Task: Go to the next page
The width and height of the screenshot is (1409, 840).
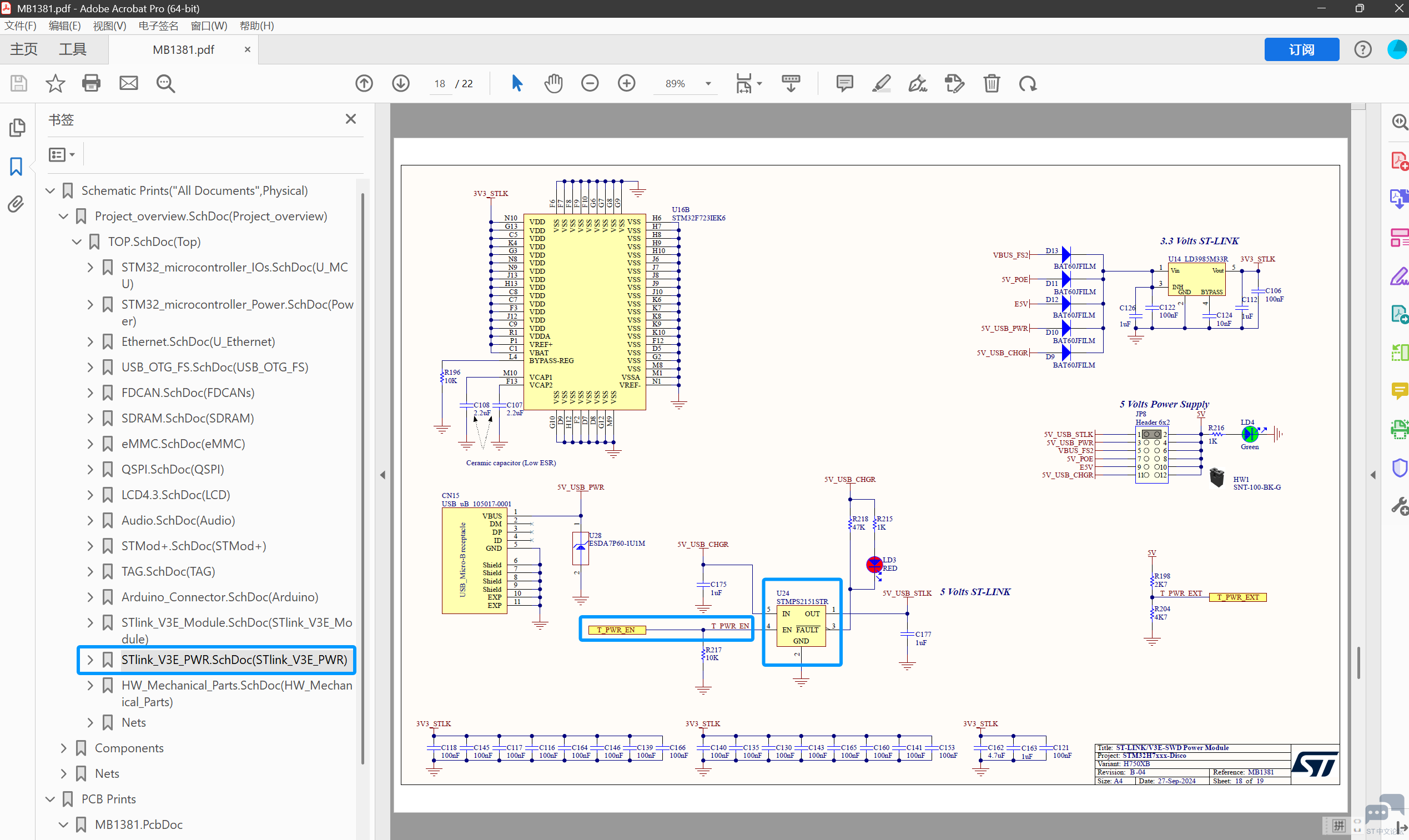Action: (x=401, y=84)
